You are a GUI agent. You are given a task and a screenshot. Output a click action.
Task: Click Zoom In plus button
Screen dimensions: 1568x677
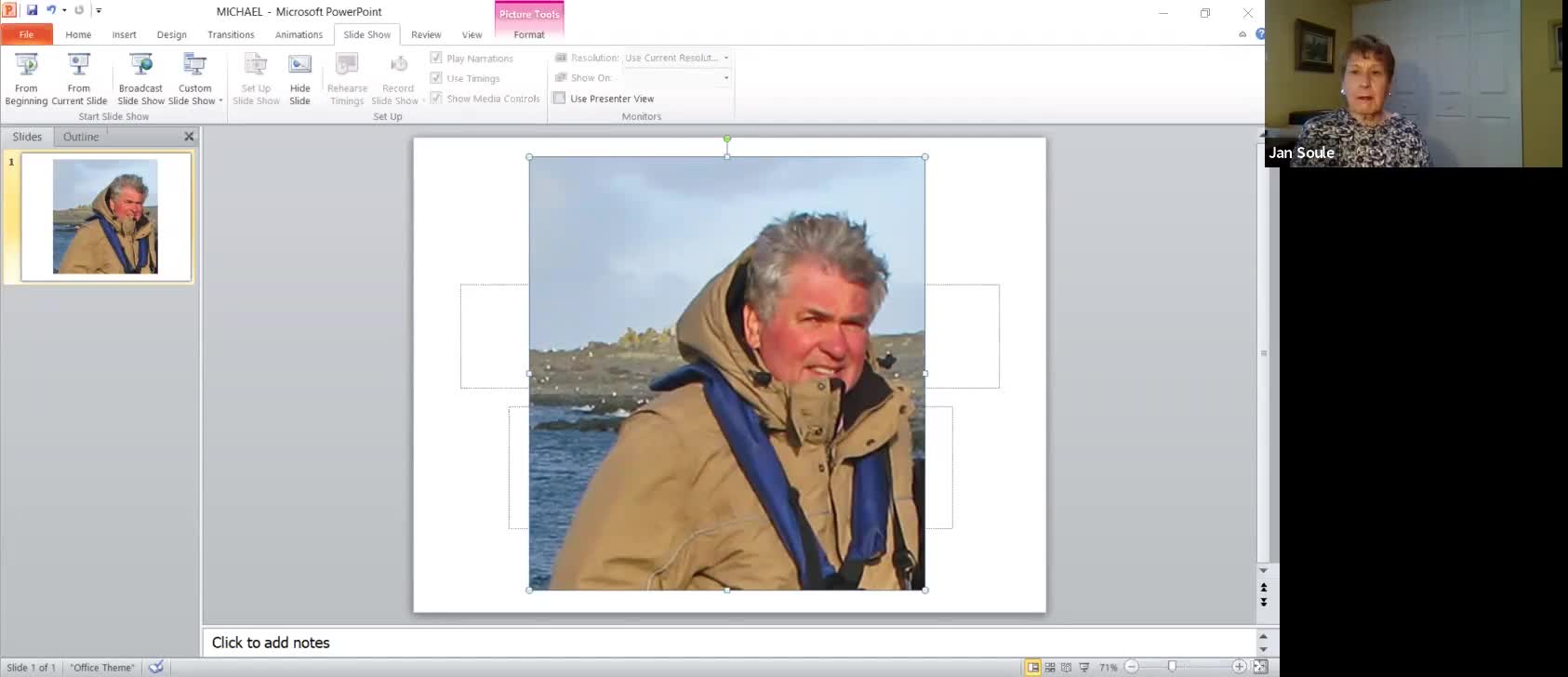click(x=1239, y=667)
